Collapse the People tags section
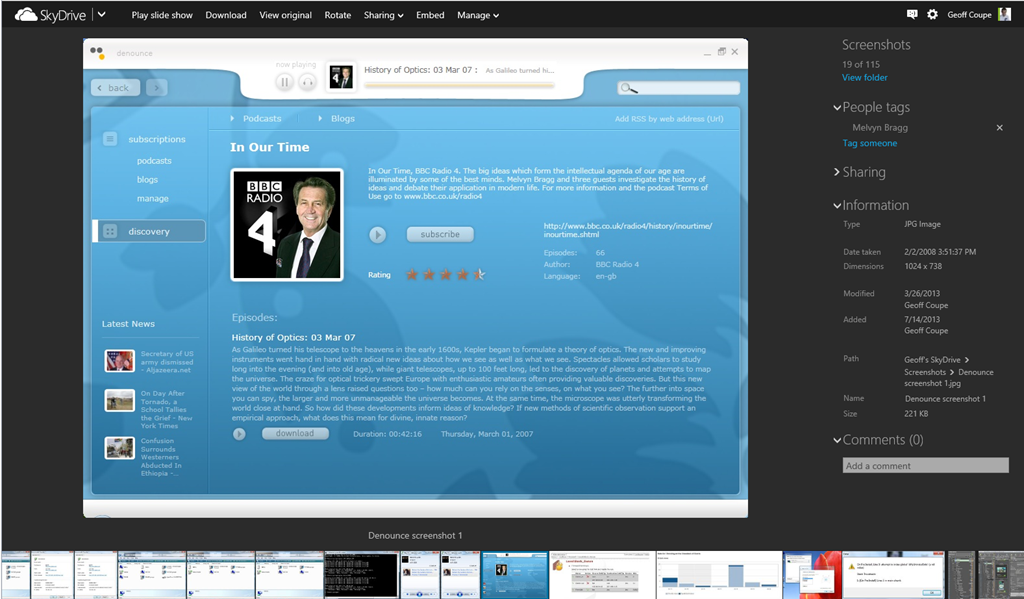Image resolution: width=1024 pixels, height=599 pixels. pyautogui.click(x=837, y=108)
